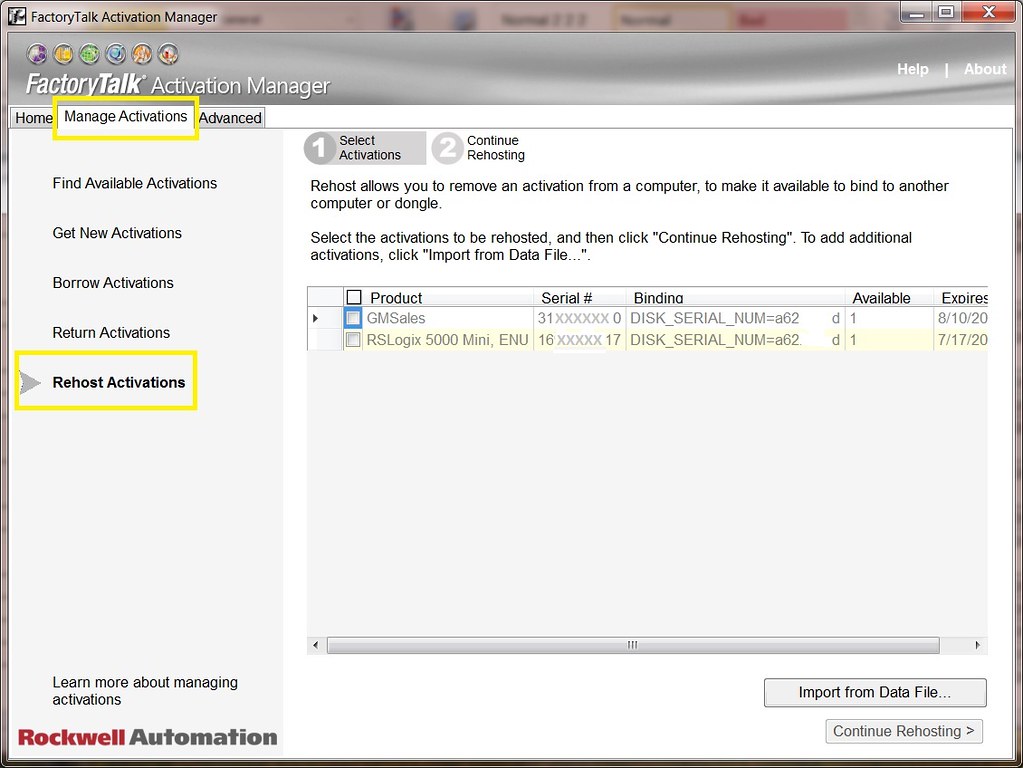Switch to the Home tab
Viewport: 1023px width, 768px height.
[x=33, y=117]
